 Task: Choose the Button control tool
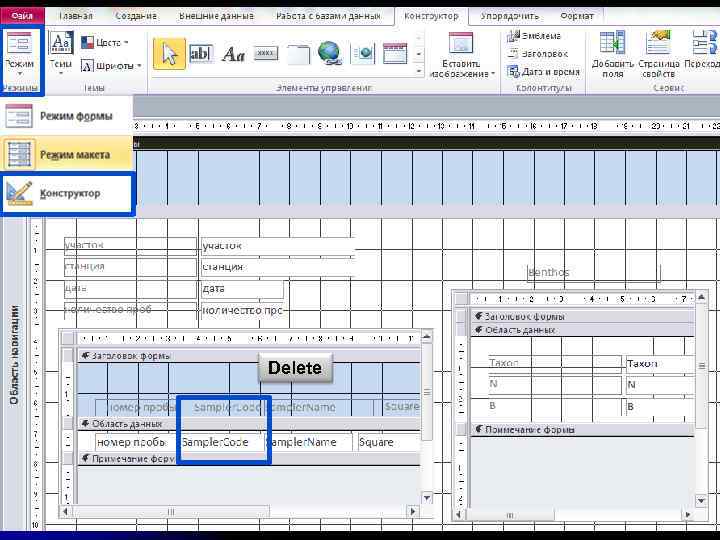[x=266, y=53]
